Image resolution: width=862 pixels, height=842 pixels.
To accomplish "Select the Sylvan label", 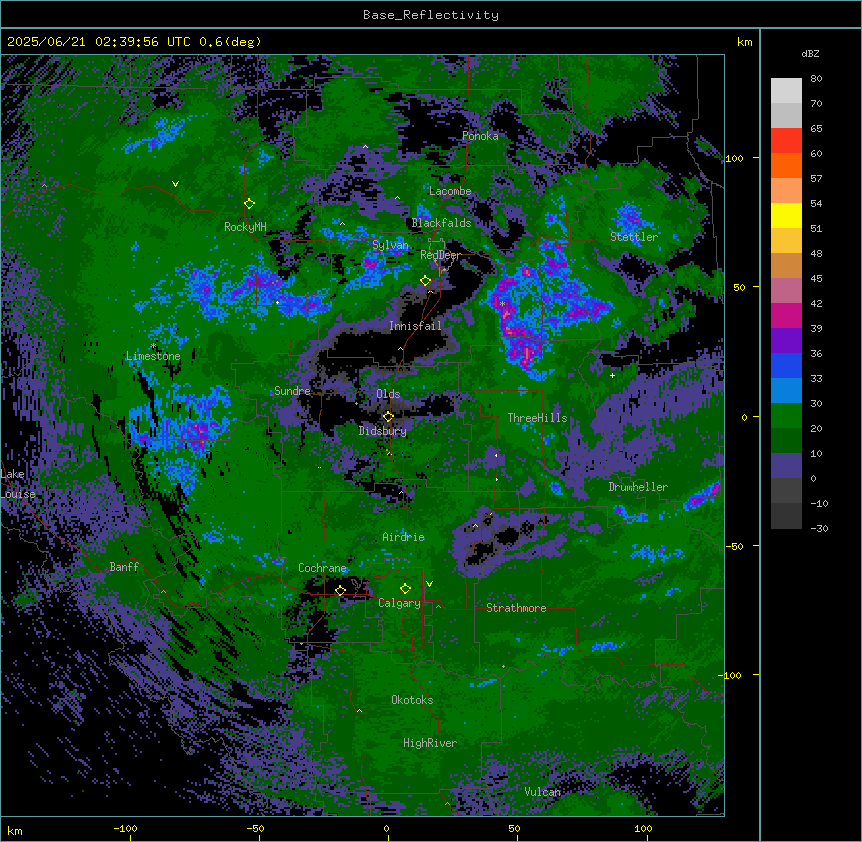I will pos(390,245).
